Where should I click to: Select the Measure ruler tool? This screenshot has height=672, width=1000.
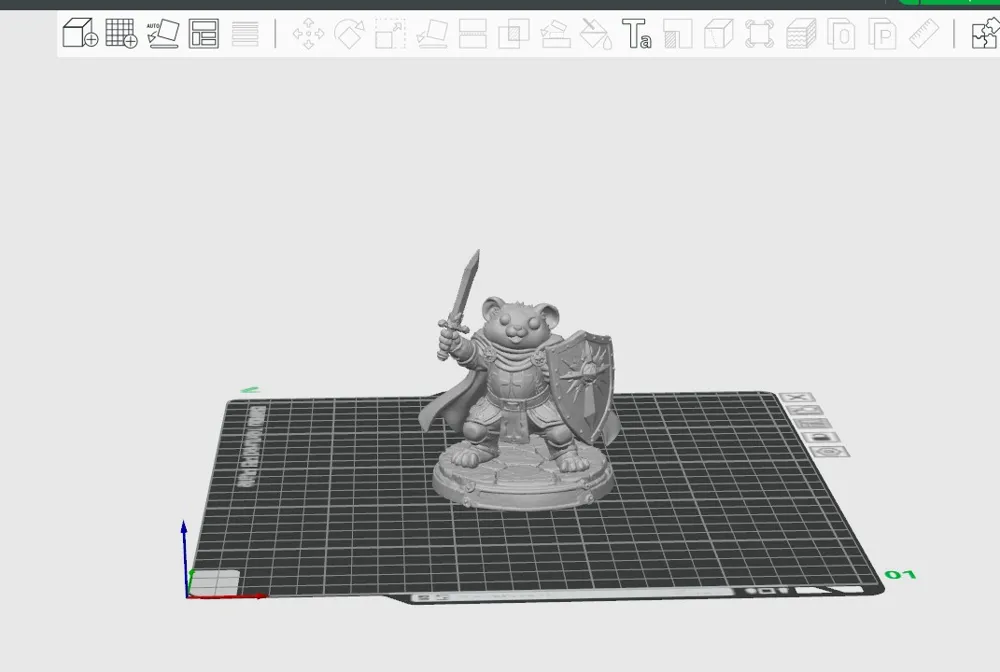[923, 33]
